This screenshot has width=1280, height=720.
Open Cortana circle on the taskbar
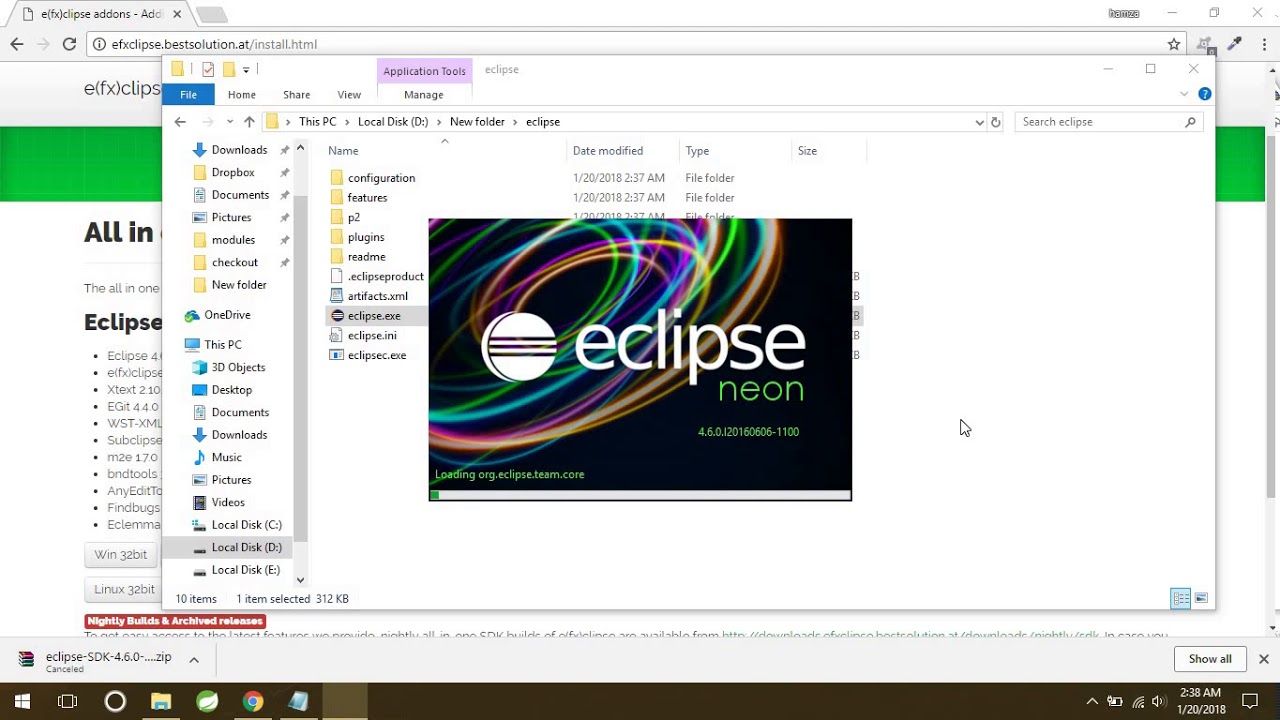coord(115,701)
